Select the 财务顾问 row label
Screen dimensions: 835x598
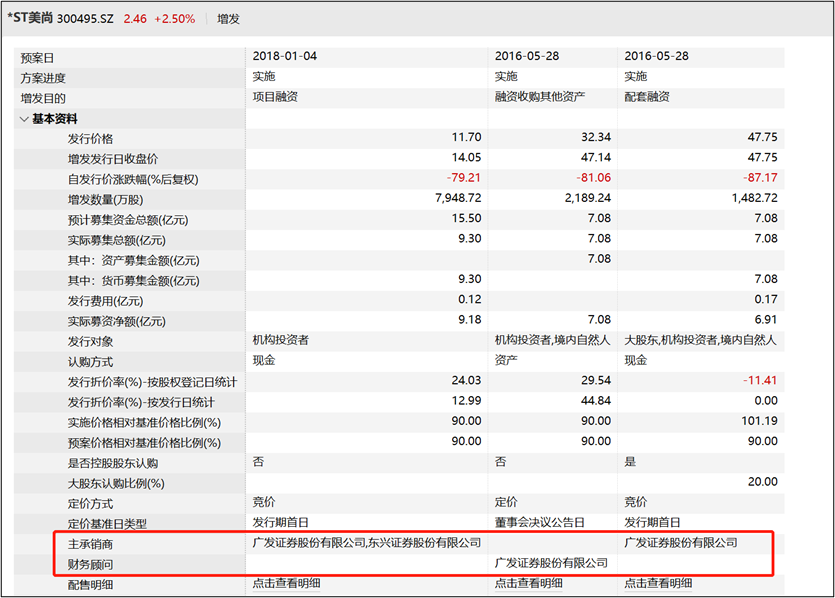[89, 563]
